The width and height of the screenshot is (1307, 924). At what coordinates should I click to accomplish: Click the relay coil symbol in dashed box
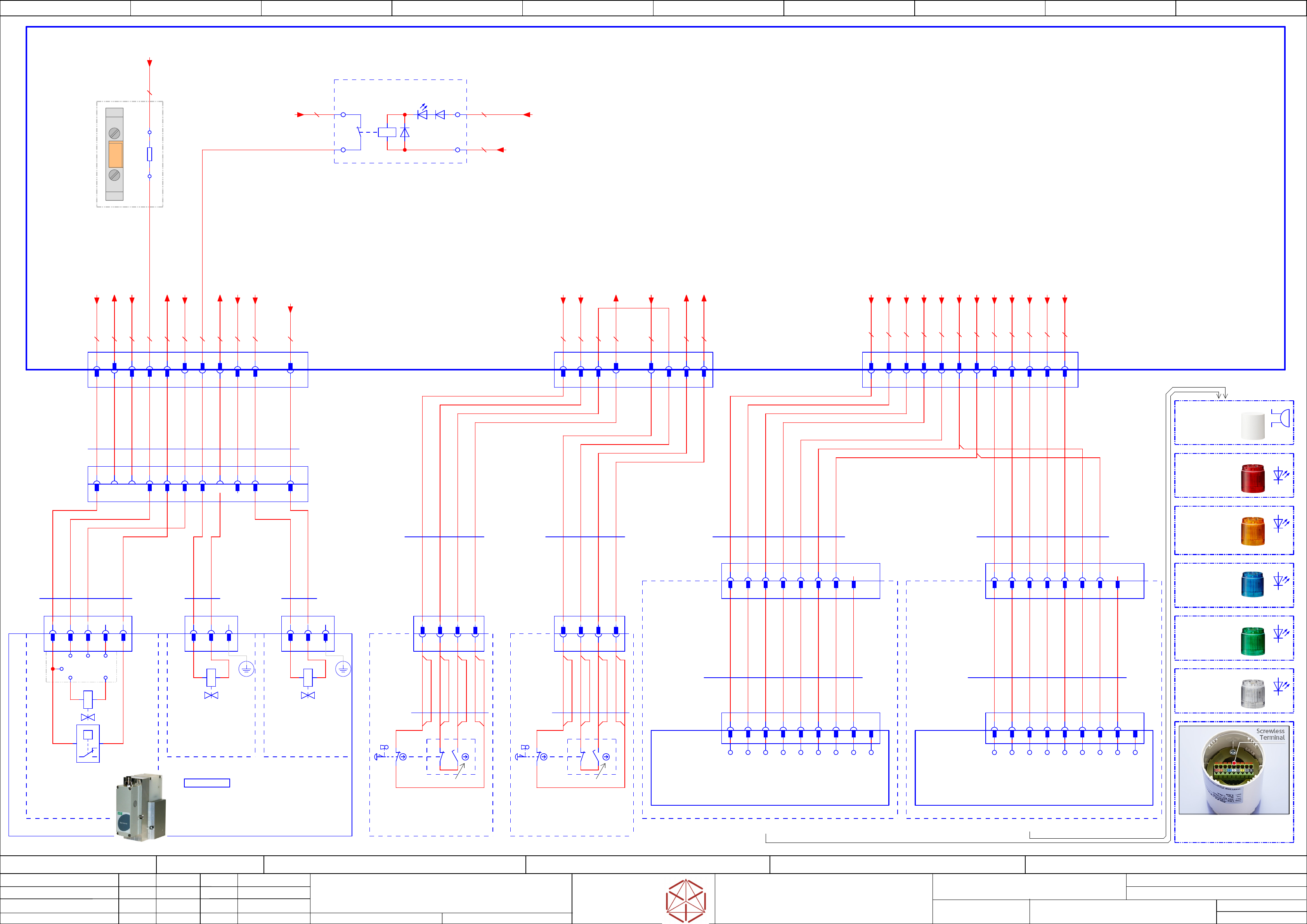pyautogui.click(x=387, y=132)
